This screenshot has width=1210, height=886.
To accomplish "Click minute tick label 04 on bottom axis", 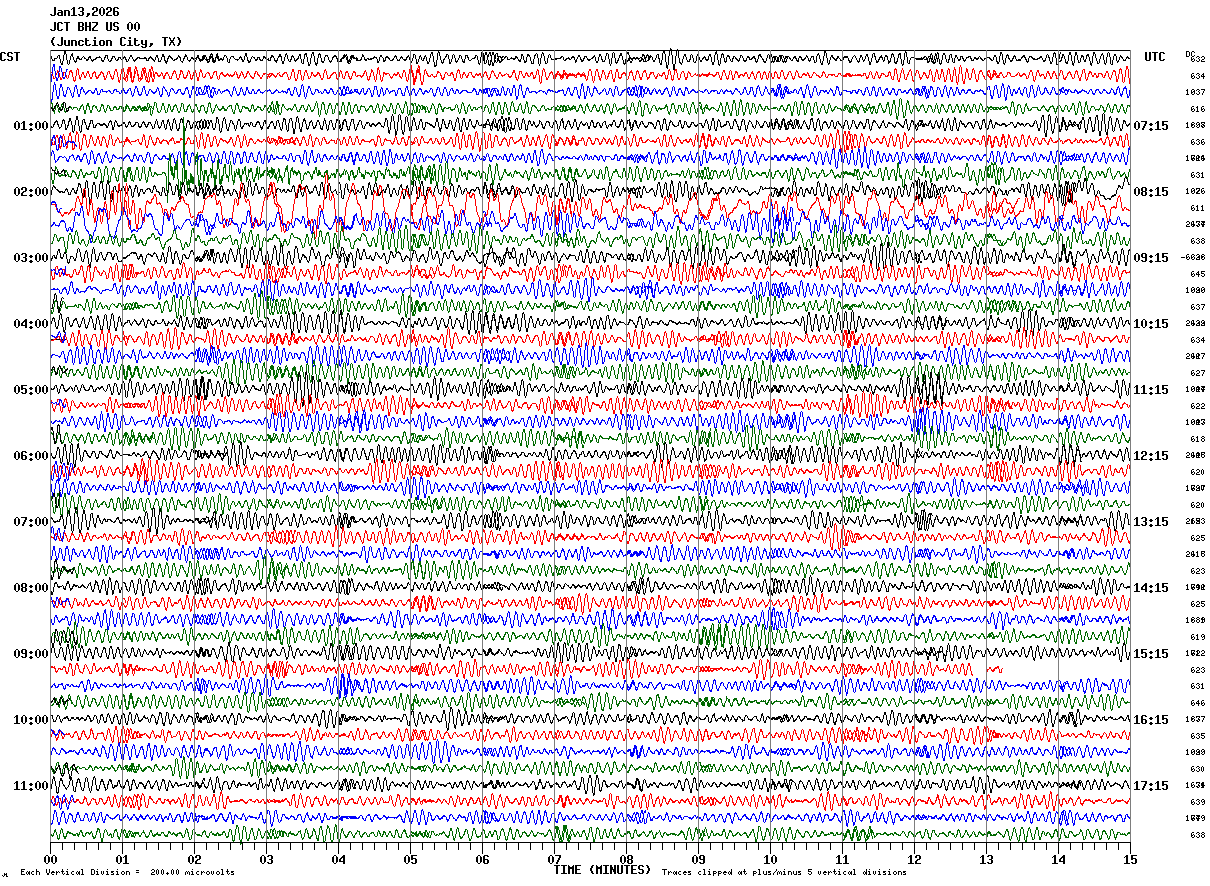I will click(338, 859).
